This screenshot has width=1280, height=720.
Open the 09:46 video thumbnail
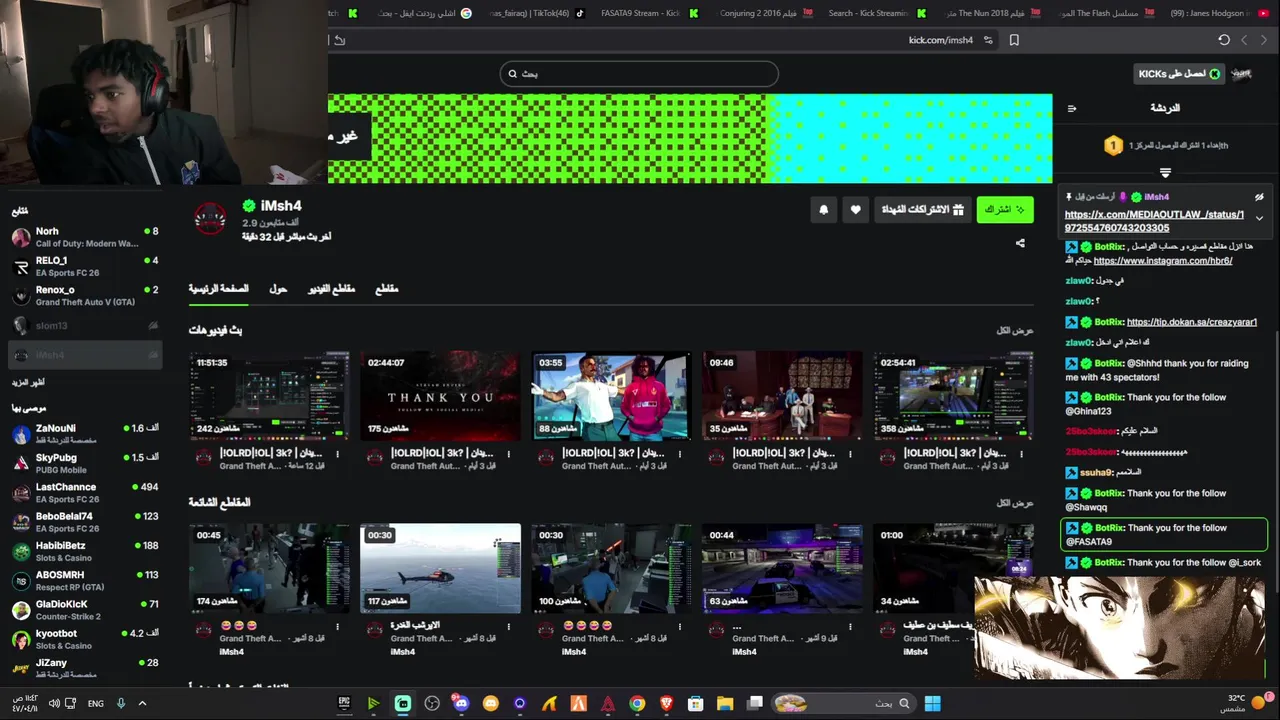pyautogui.click(x=782, y=396)
